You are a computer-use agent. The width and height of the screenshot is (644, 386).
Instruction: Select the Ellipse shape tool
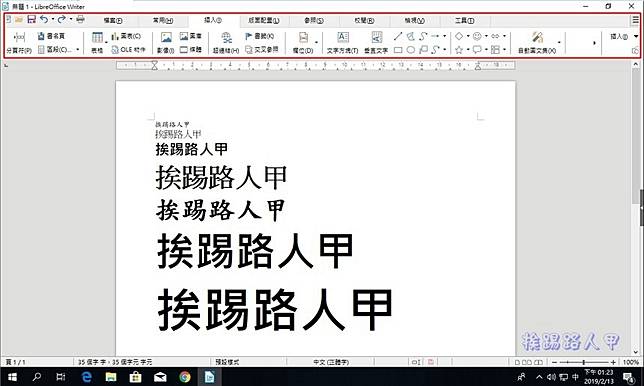point(410,50)
